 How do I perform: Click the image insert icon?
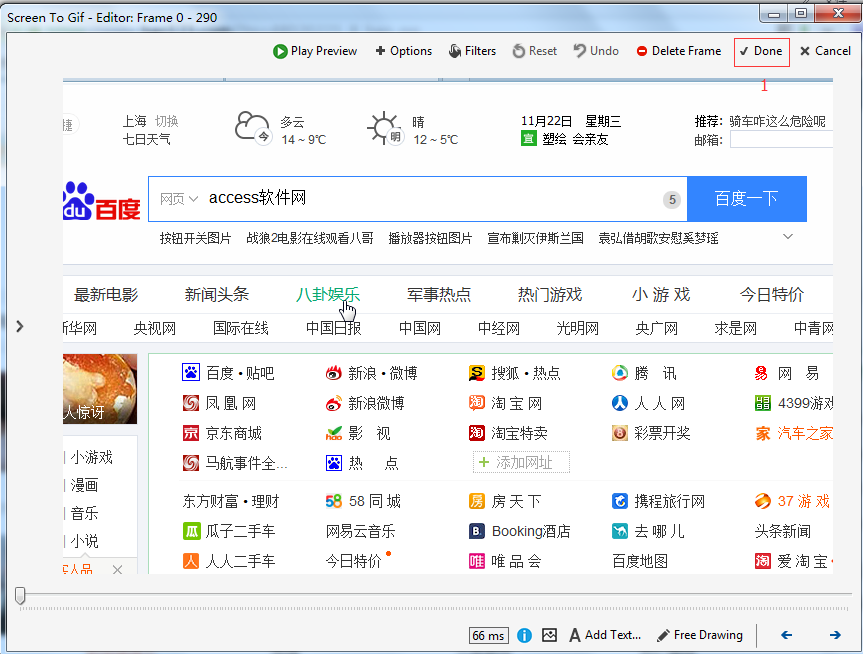(549, 635)
